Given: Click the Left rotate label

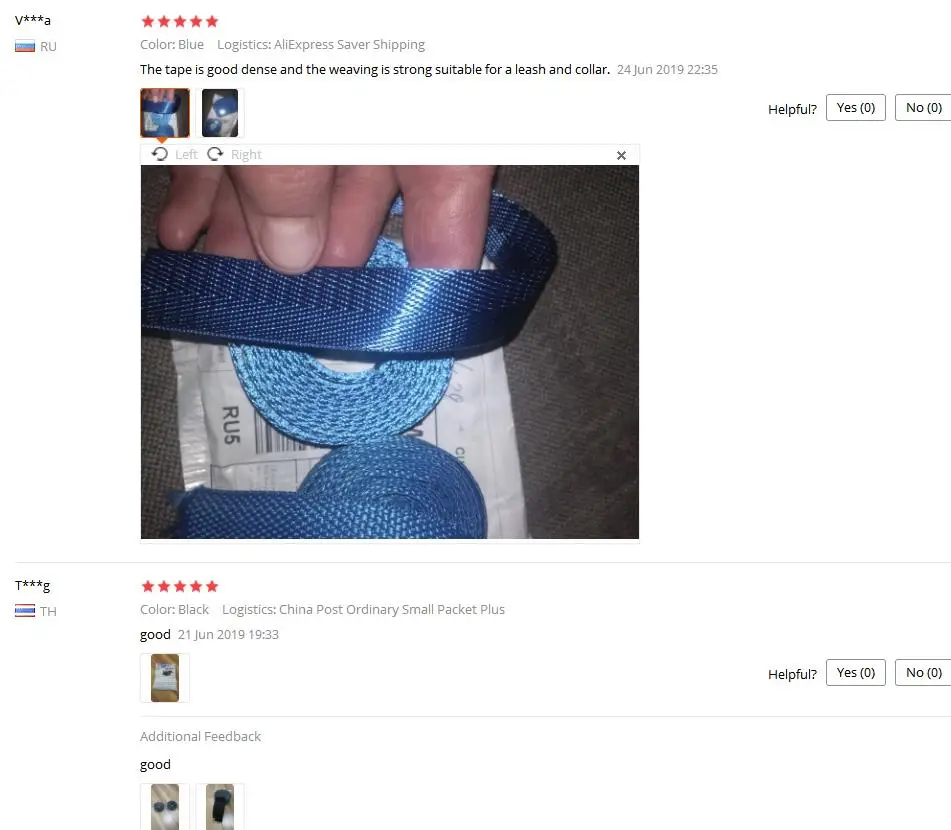Looking at the screenshot, I should [x=186, y=155].
